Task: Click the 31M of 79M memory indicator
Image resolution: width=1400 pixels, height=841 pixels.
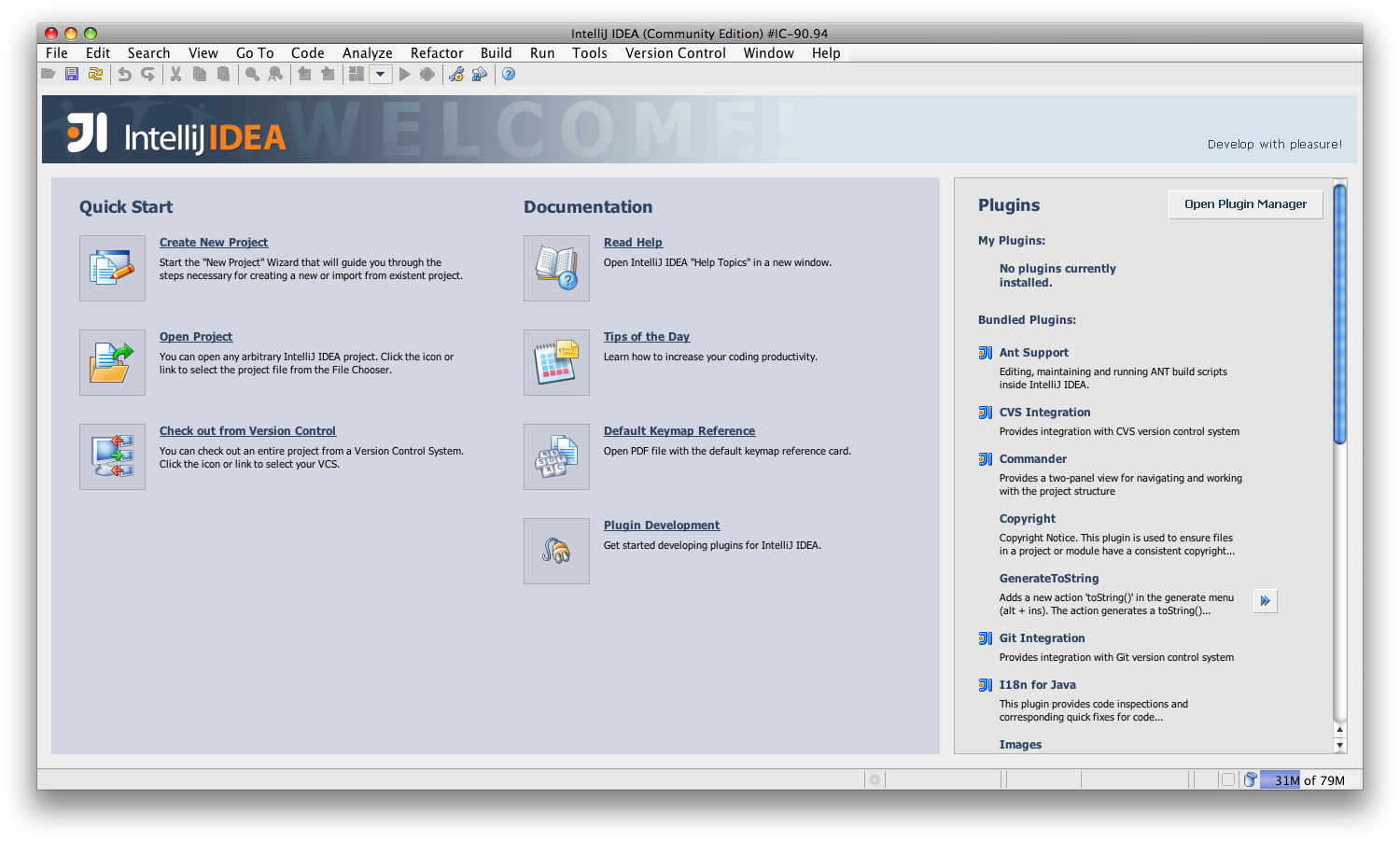Action: tap(1309, 780)
